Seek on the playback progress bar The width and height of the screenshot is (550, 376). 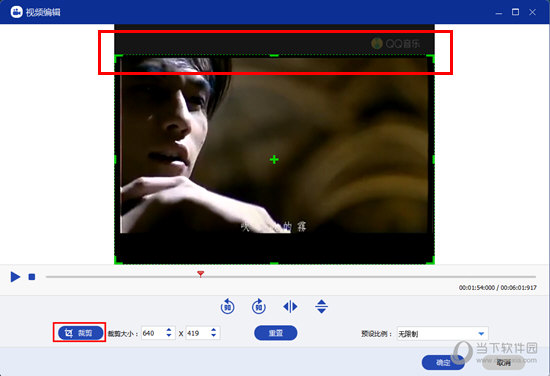[290, 277]
